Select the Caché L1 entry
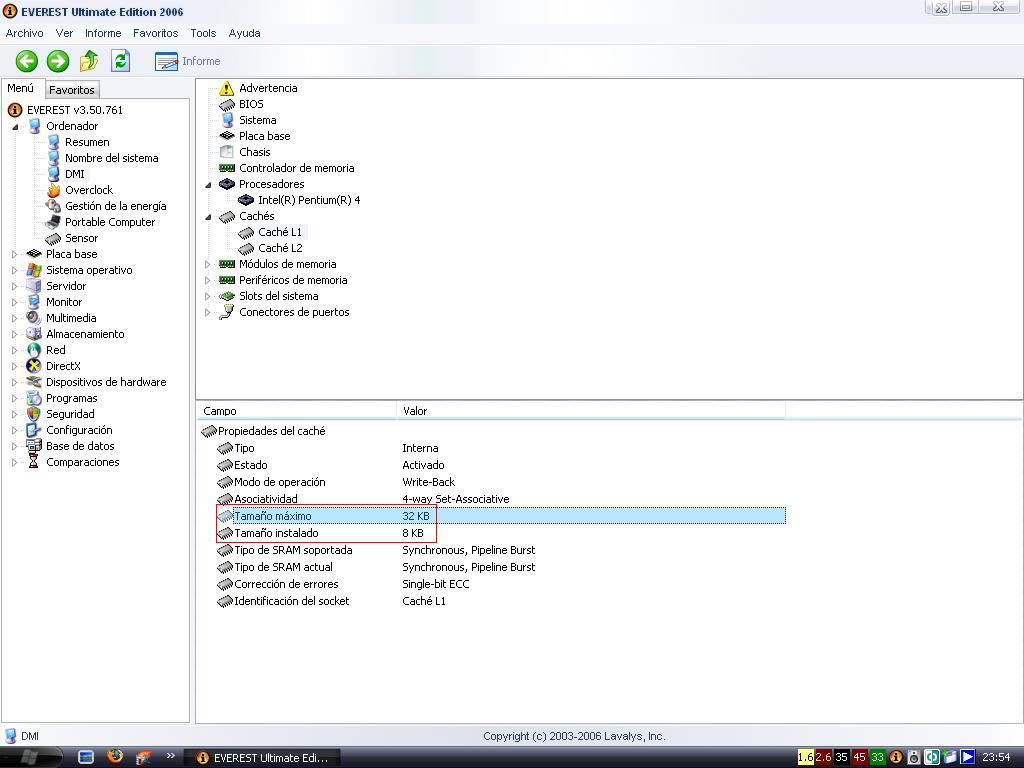The width and height of the screenshot is (1024, 768). pyautogui.click(x=280, y=232)
